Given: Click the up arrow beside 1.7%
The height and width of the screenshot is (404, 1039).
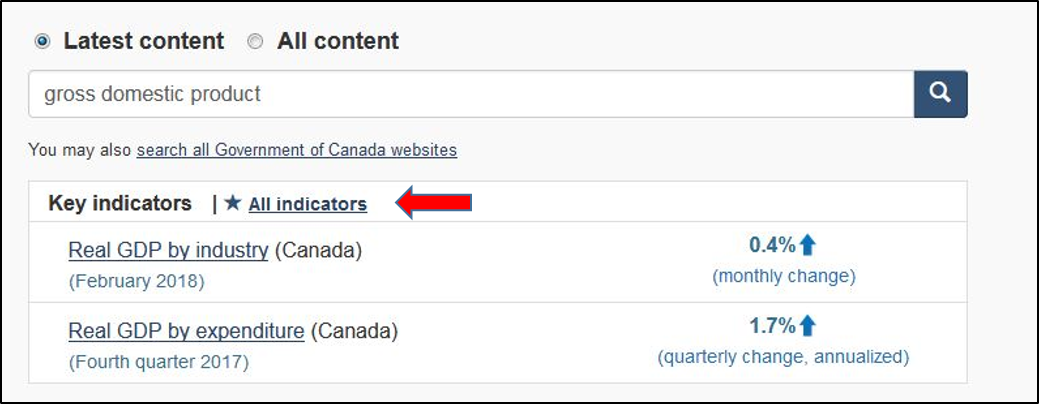Looking at the screenshot, I should 808,326.
